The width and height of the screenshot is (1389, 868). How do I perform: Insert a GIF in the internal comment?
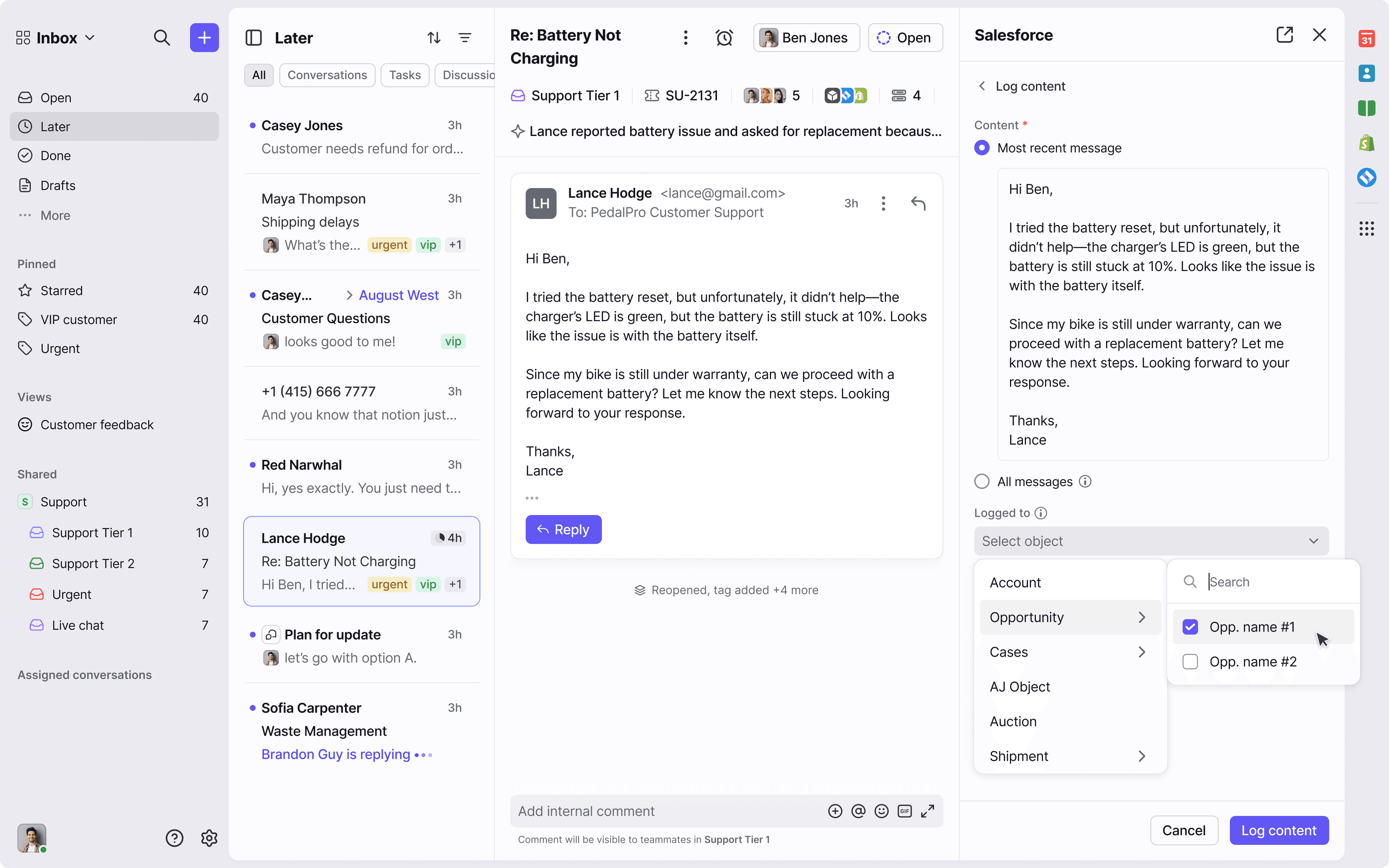[905, 810]
